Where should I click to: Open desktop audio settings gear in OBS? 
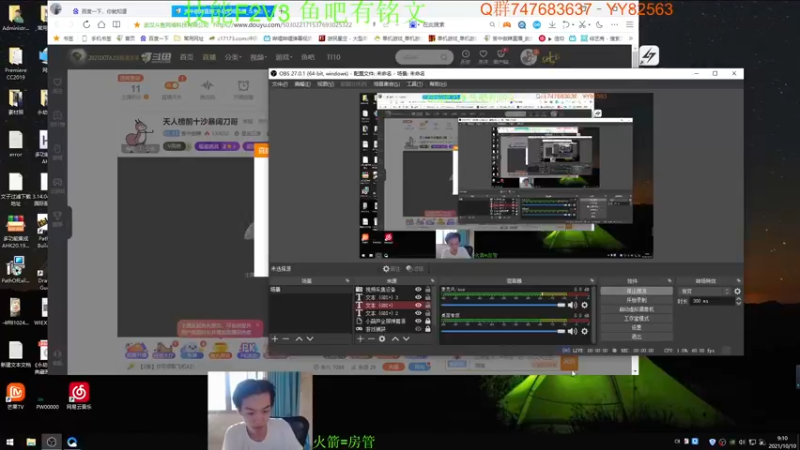coord(585,331)
